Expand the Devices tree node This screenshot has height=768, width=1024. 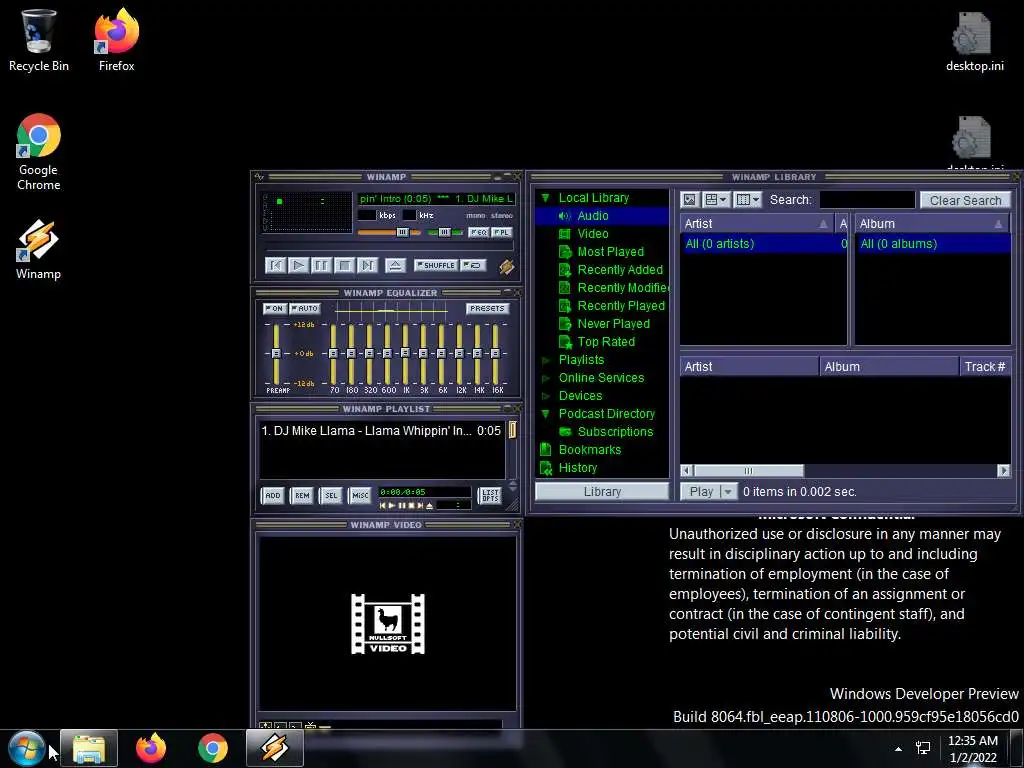point(545,396)
